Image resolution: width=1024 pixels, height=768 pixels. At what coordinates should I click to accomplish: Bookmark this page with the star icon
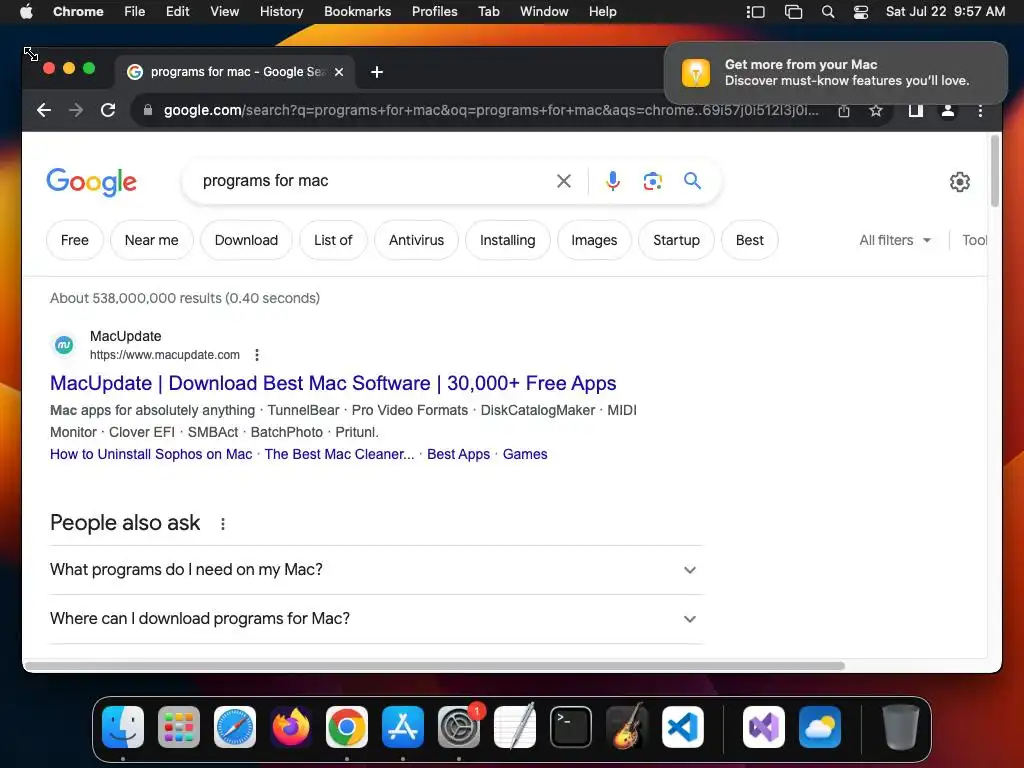[876, 111]
